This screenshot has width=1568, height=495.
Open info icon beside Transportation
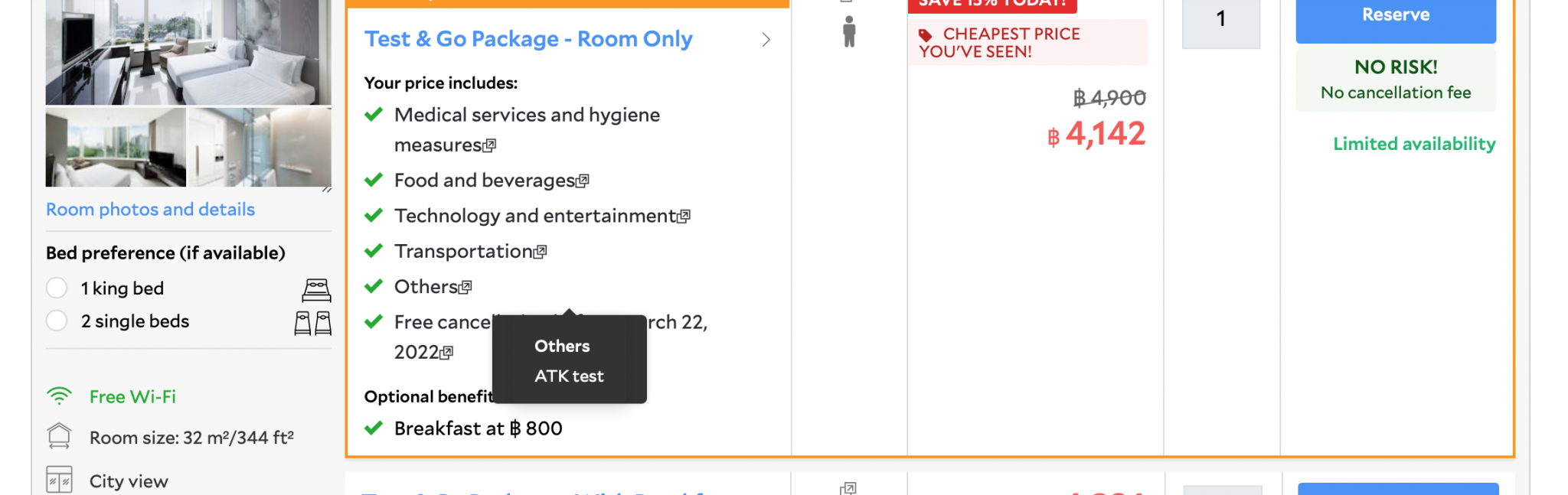point(541,252)
